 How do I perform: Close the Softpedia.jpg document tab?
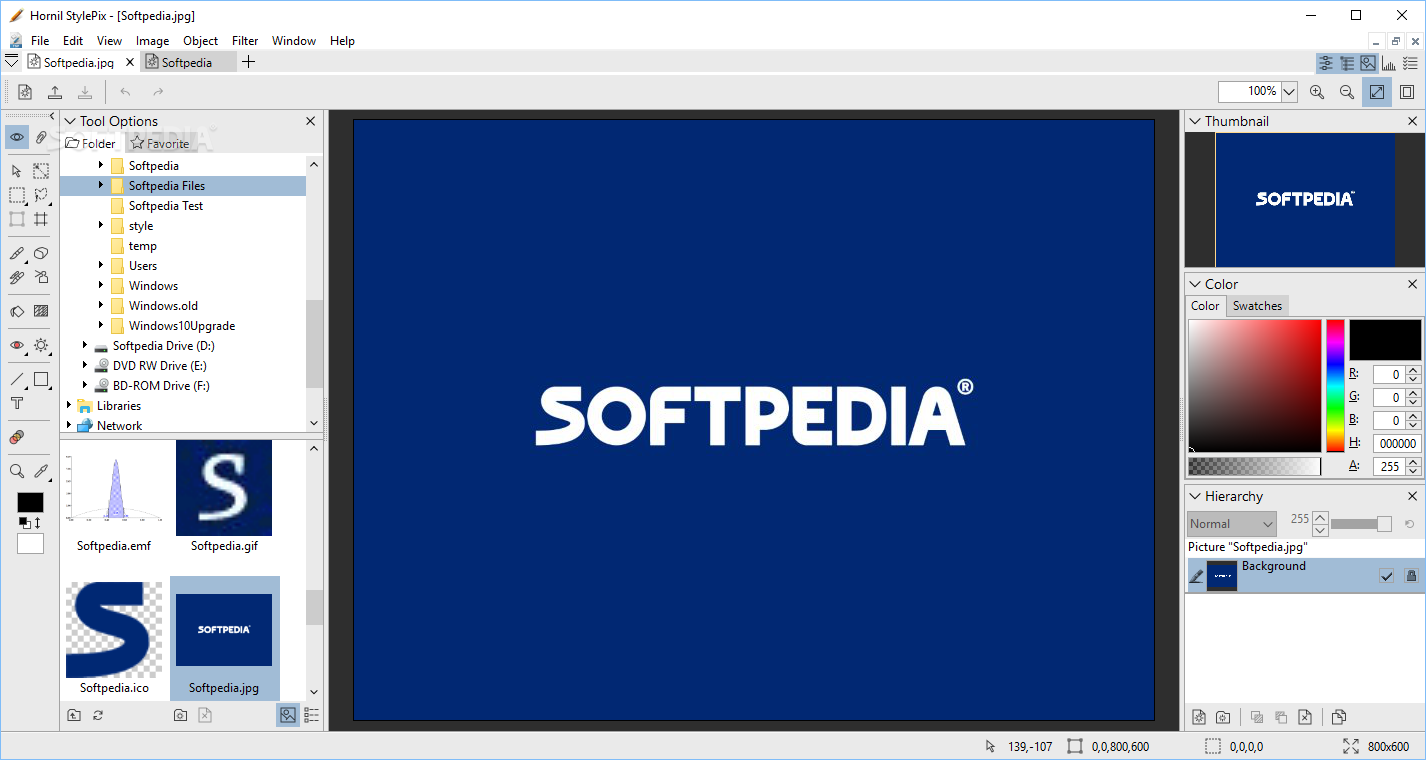click(130, 62)
